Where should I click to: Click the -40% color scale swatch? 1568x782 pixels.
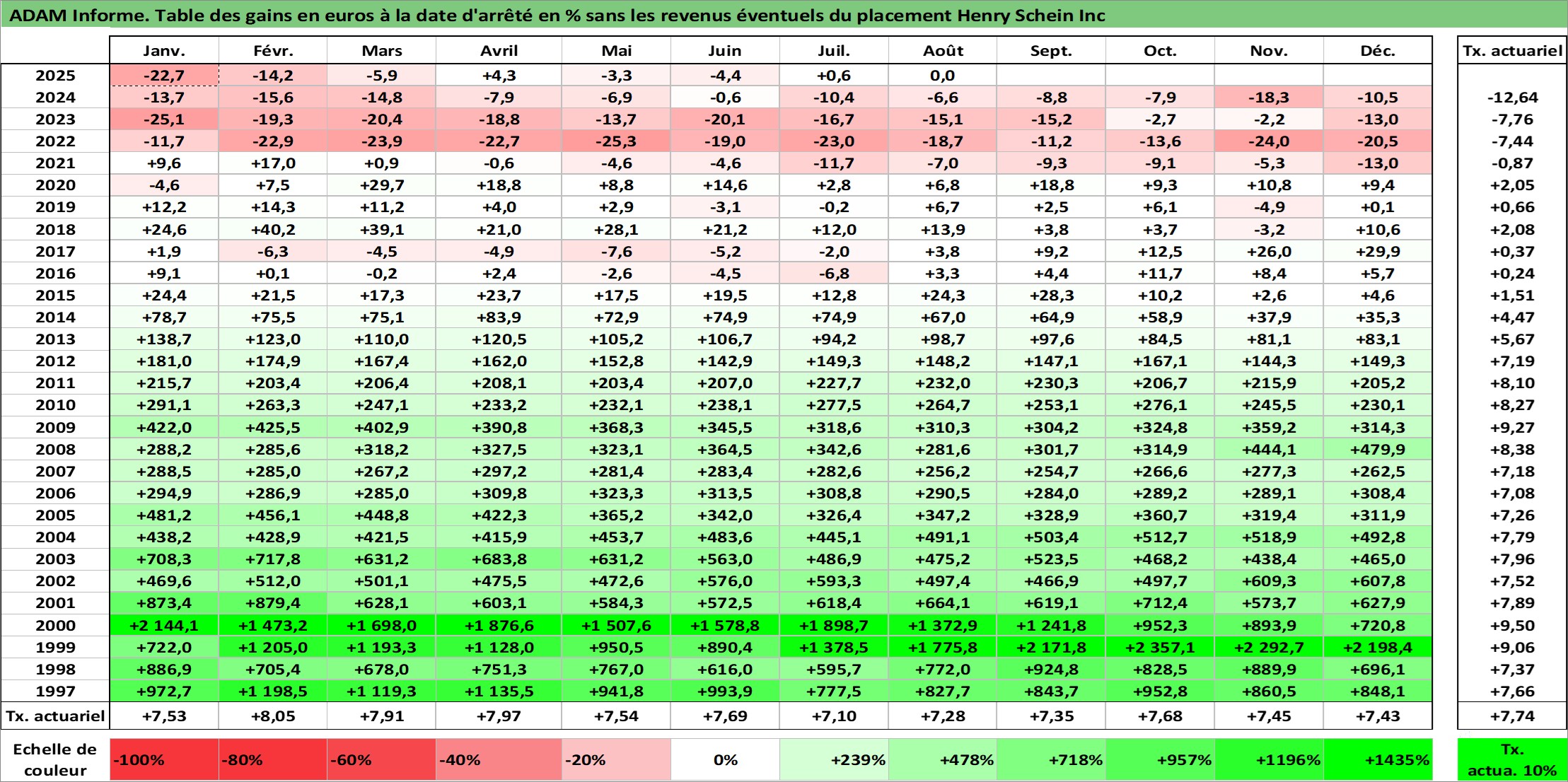[499, 759]
